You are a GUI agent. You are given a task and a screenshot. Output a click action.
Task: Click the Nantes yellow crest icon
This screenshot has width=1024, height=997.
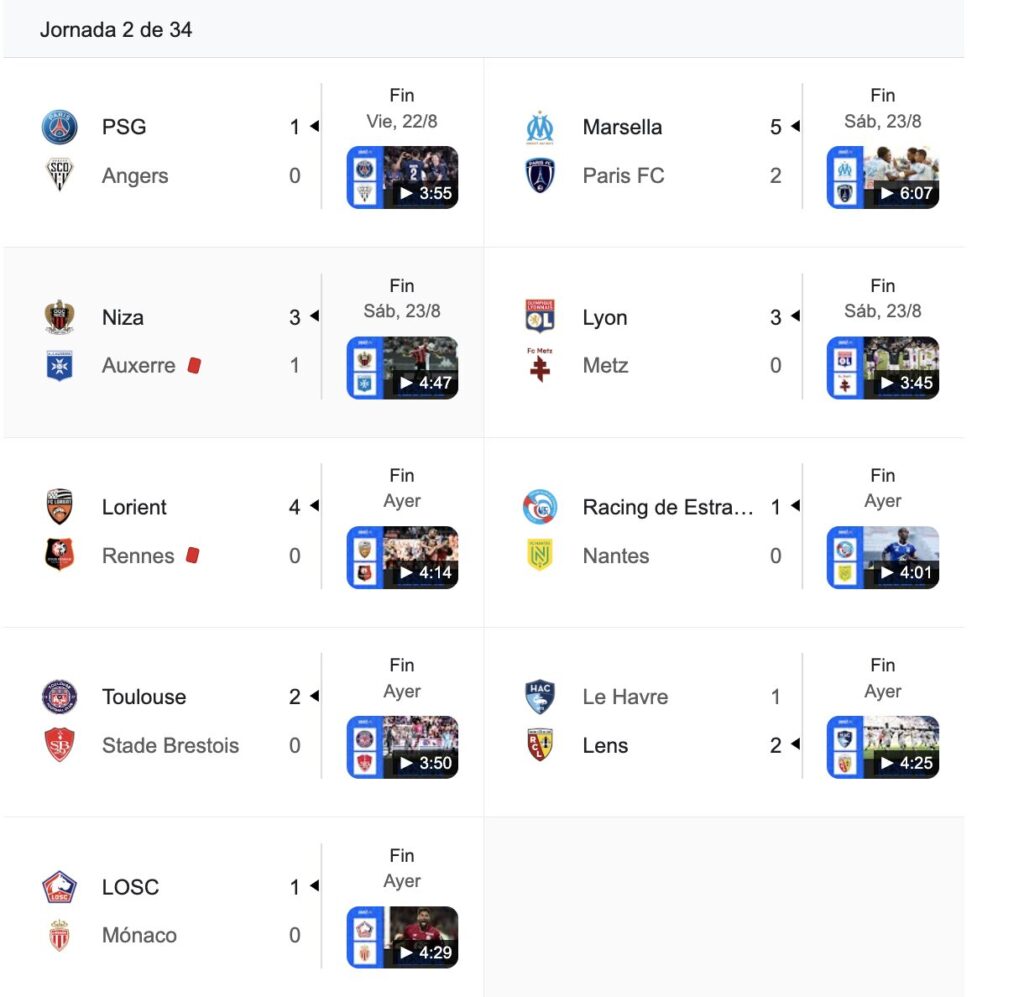click(x=540, y=555)
